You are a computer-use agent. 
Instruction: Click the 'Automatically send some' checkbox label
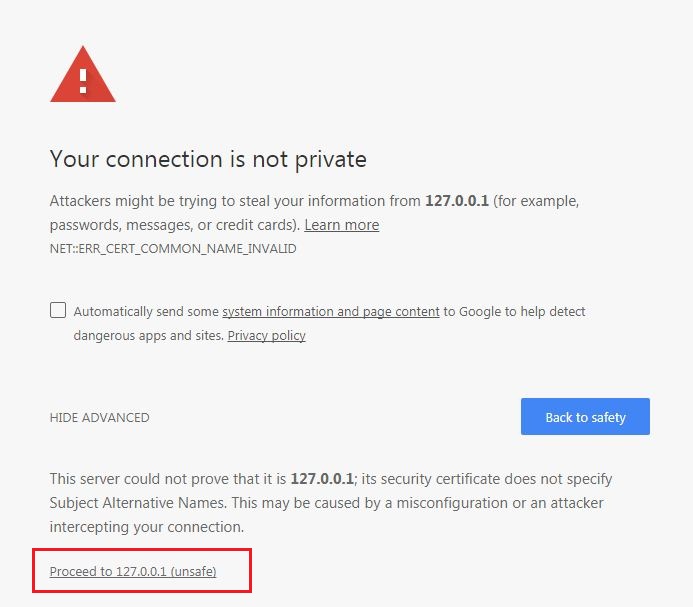146,311
